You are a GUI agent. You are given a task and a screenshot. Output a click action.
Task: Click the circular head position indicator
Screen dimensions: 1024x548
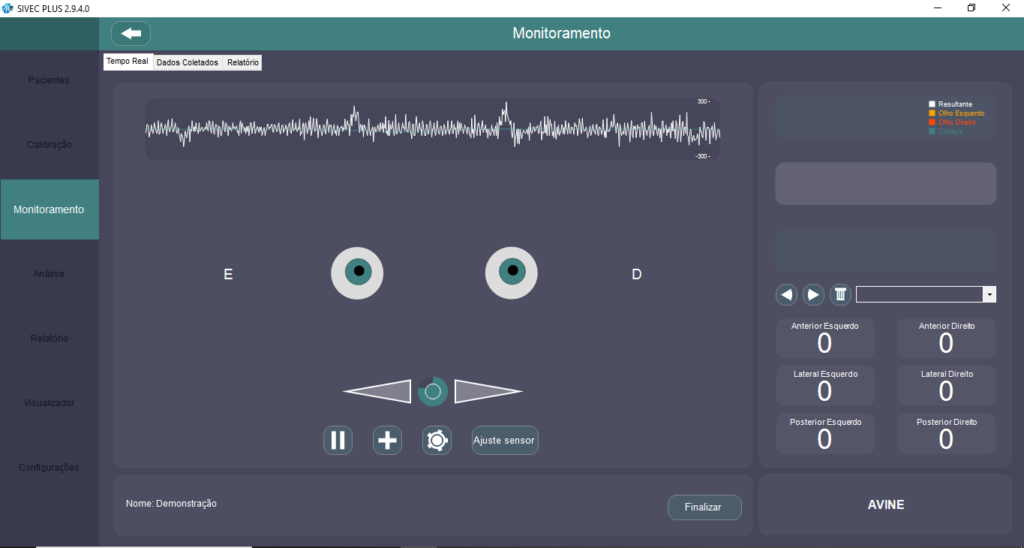(x=433, y=392)
